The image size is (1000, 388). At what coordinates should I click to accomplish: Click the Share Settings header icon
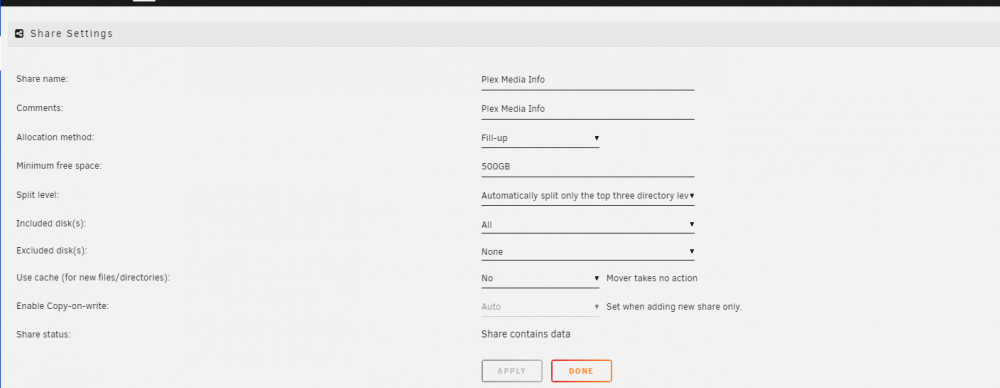[x=20, y=33]
